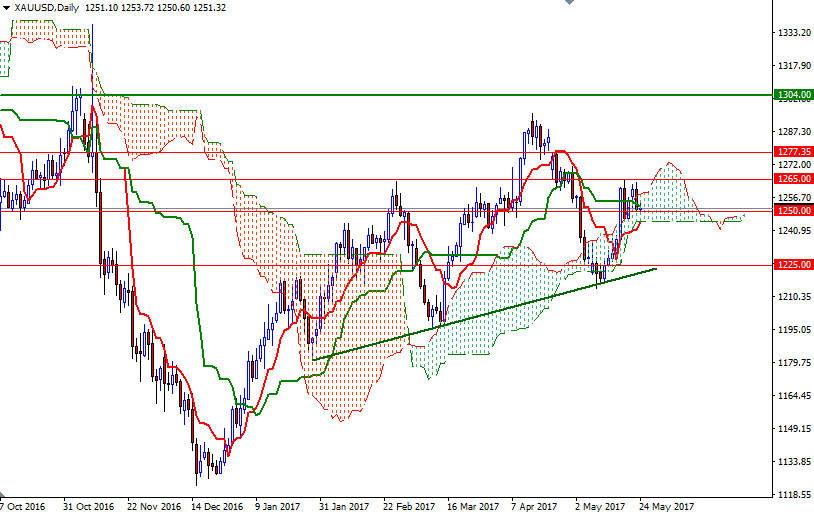
Task: Open the dropdown arrow beside XAUUSD,Daily
Action: click(5, 7)
